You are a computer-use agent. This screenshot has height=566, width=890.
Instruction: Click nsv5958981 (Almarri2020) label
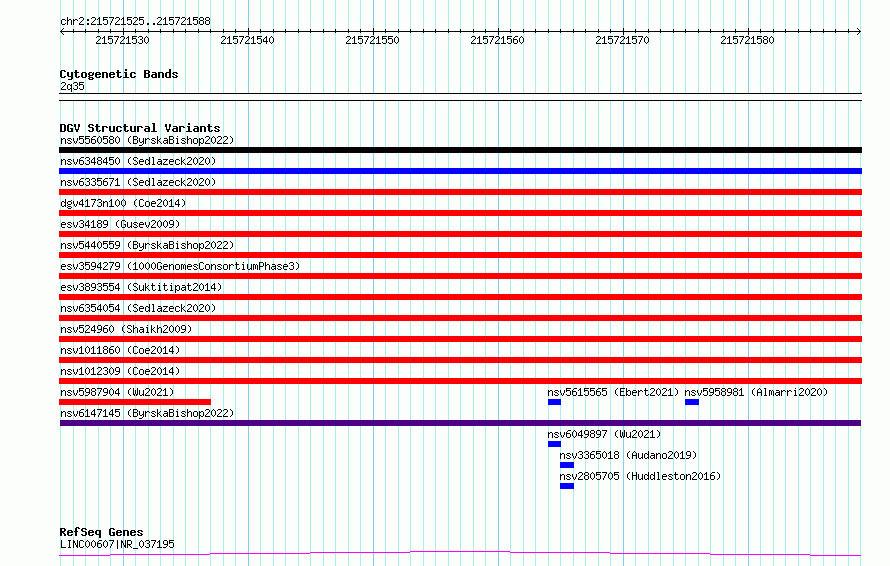coord(756,392)
